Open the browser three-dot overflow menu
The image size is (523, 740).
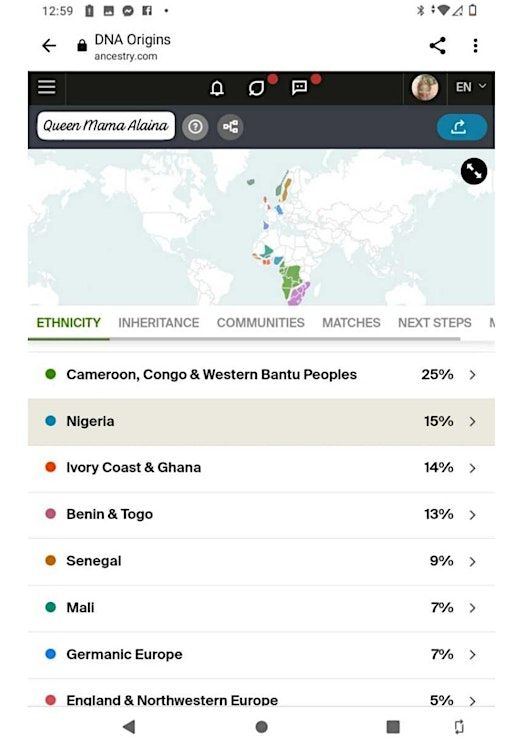pos(475,46)
